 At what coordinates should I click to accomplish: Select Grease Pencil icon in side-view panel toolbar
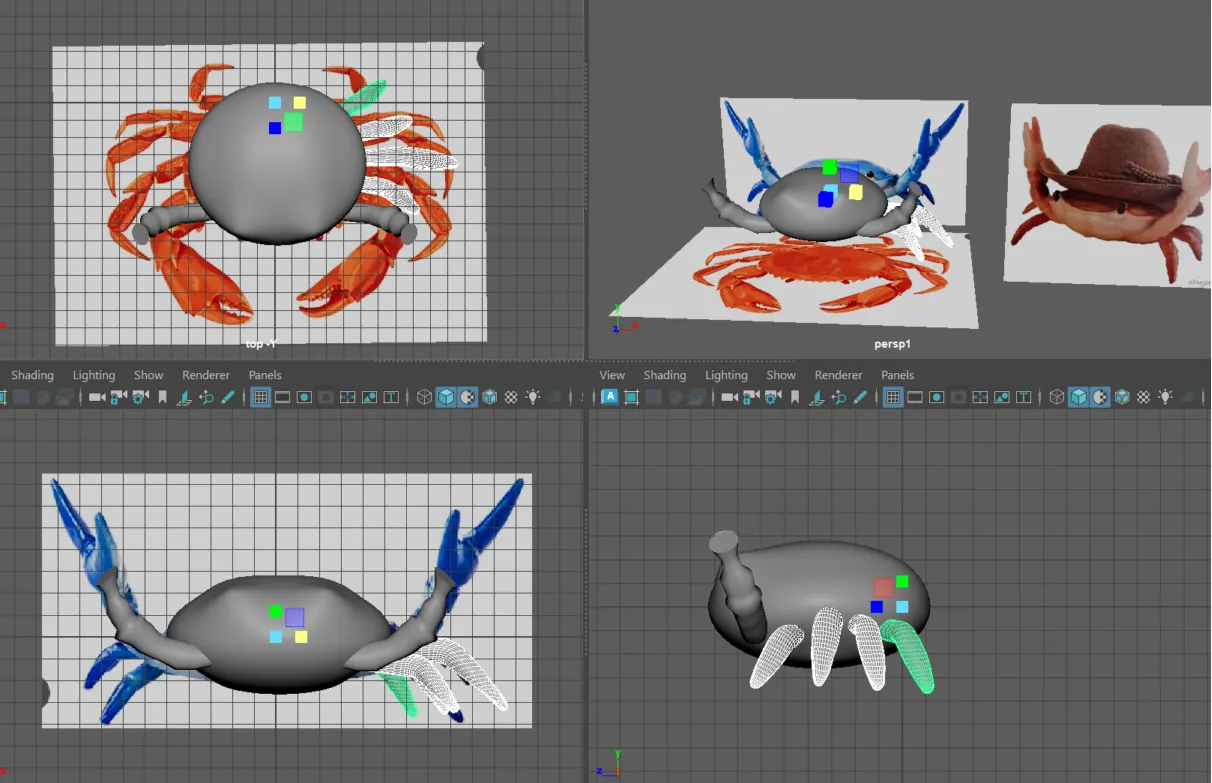(x=860, y=397)
